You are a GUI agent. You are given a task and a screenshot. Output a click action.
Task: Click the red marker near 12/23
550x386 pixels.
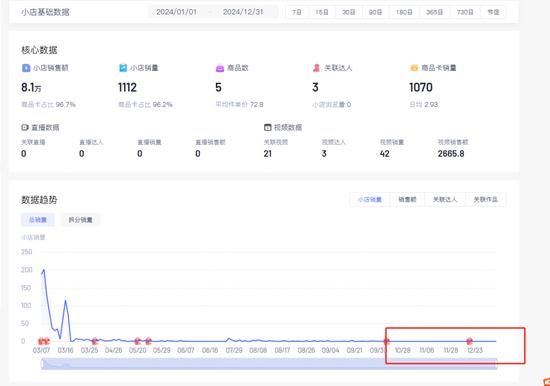(469, 341)
